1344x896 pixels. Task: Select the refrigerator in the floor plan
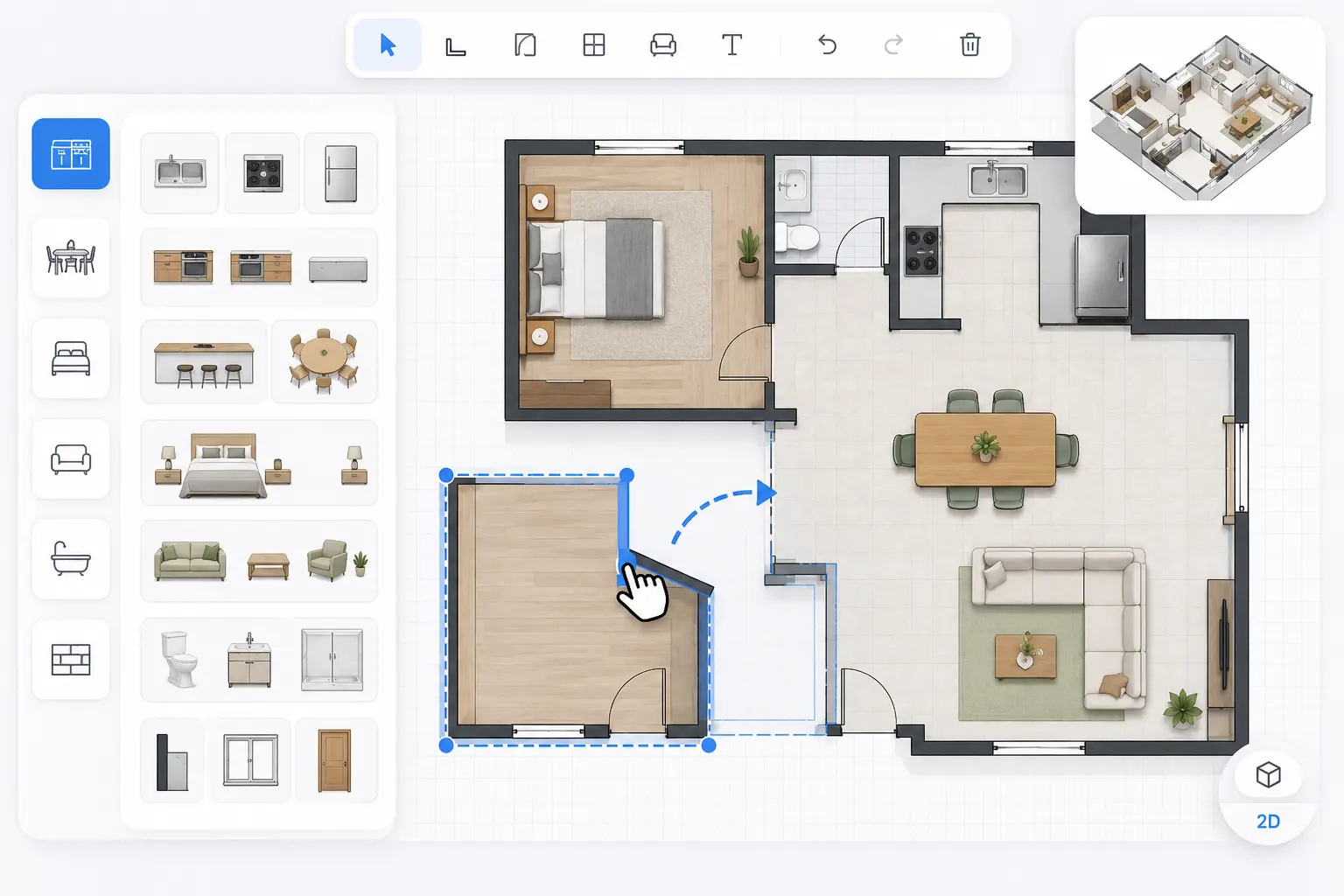coord(1102,276)
